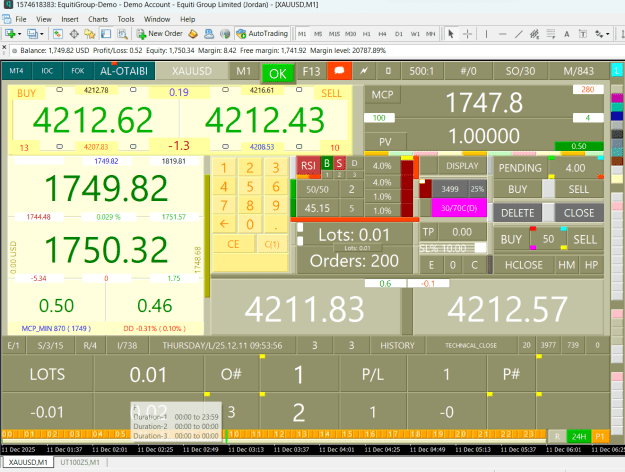
Task: Select the text label tool
Action: coord(583,34)
